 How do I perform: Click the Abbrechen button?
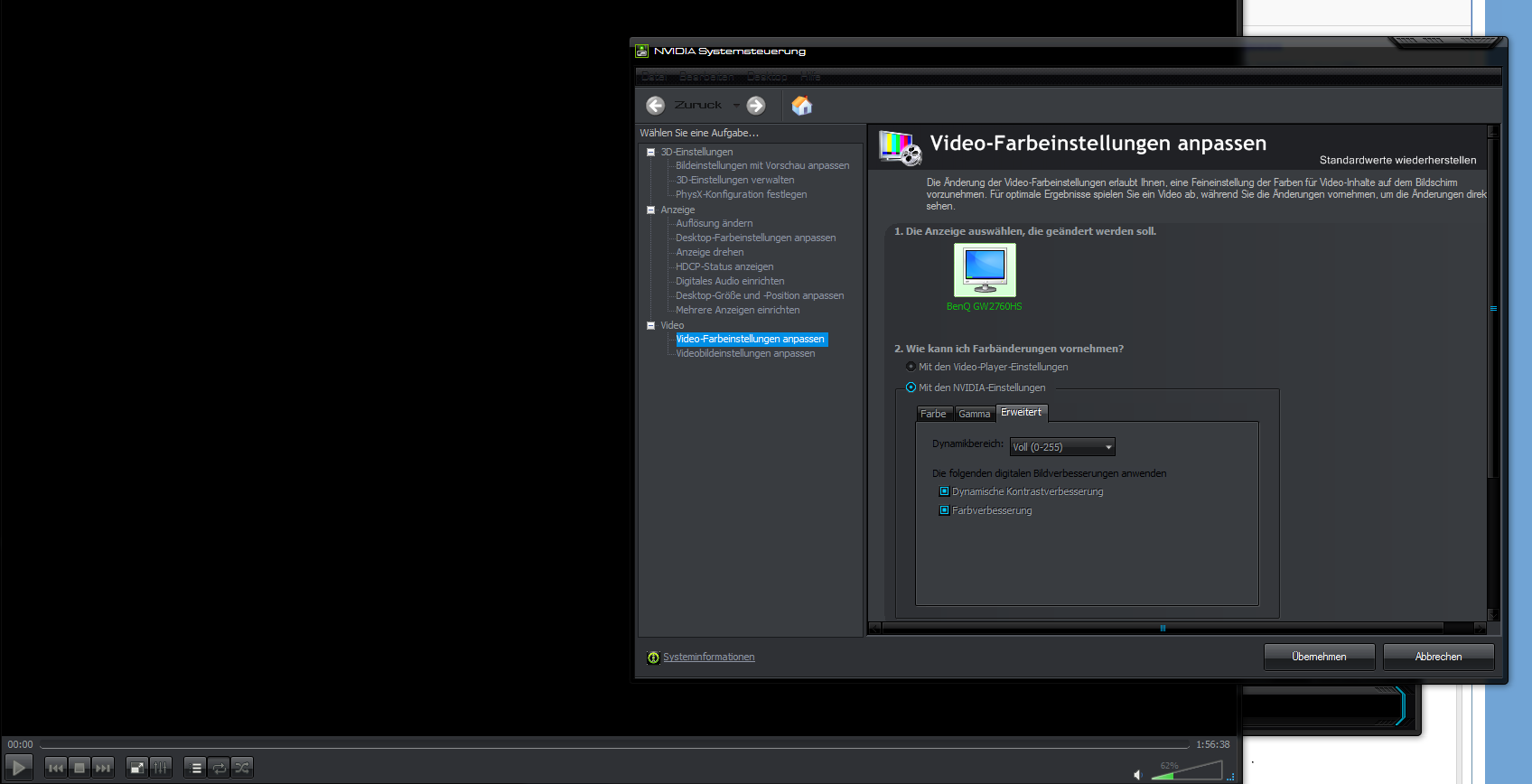[x=1438, y=657]
